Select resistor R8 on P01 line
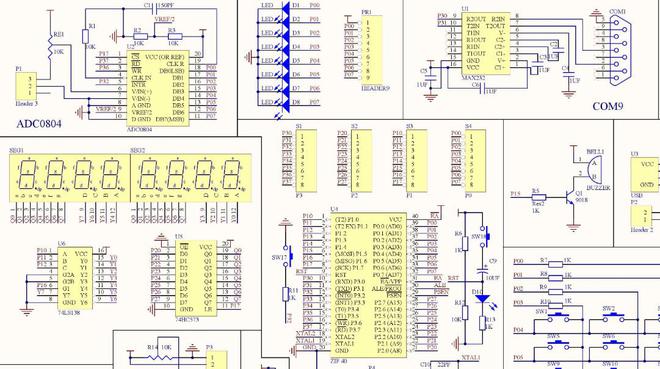The height and width of the screenshot is (369, 660). pos(556,278)
